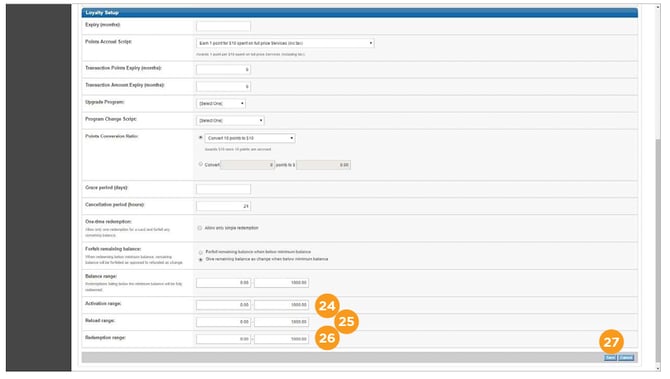Click the 'Redemption range' label
The image size is (670, 379).
pos(105,338)
